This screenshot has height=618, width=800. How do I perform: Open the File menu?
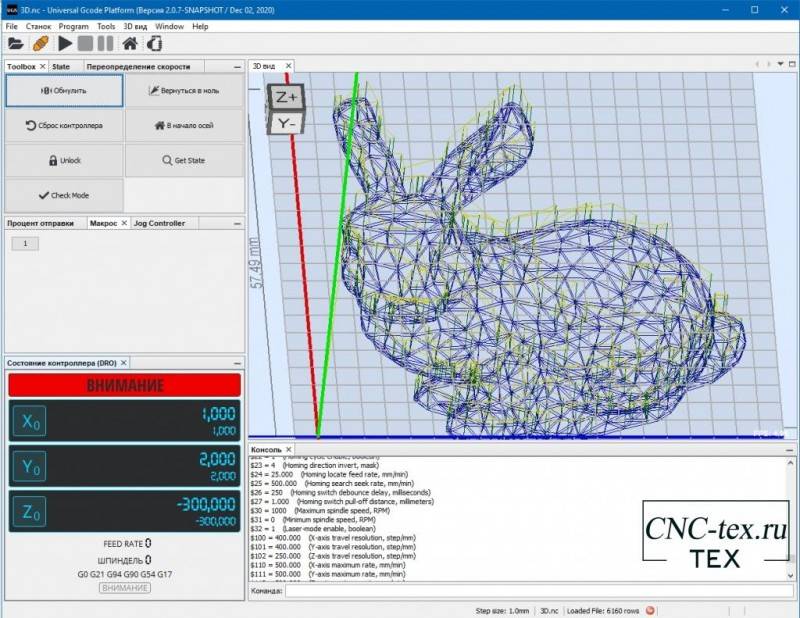[x=12, y=26]
